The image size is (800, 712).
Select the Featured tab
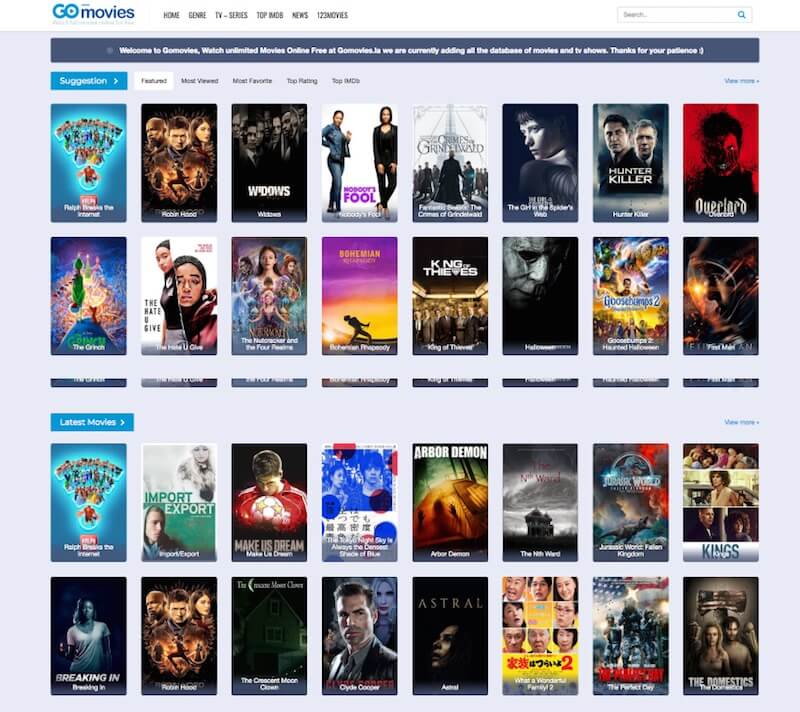click(x=154, y=81)
